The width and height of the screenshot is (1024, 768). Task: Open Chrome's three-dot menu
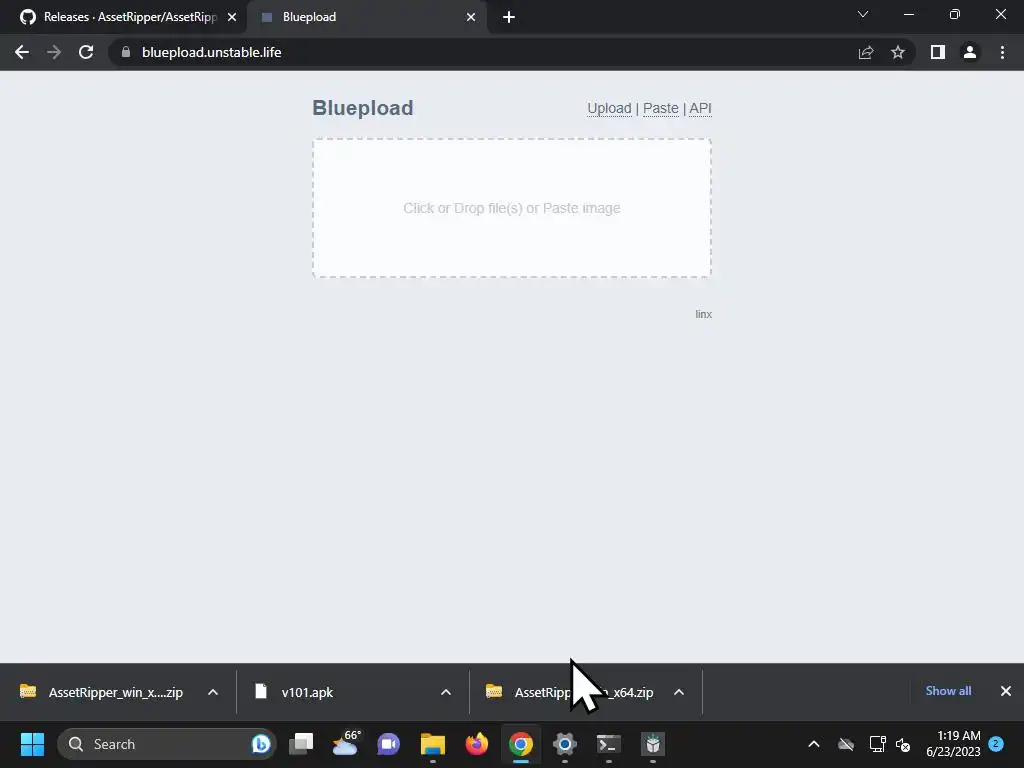tap(1002, 52)
